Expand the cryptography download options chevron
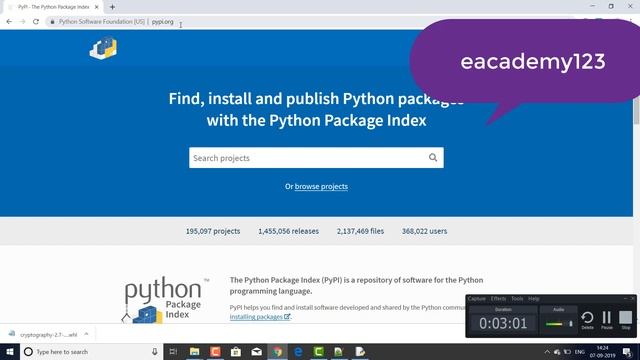The height and width of the screenshot is (360, 640). pos(86,334)
